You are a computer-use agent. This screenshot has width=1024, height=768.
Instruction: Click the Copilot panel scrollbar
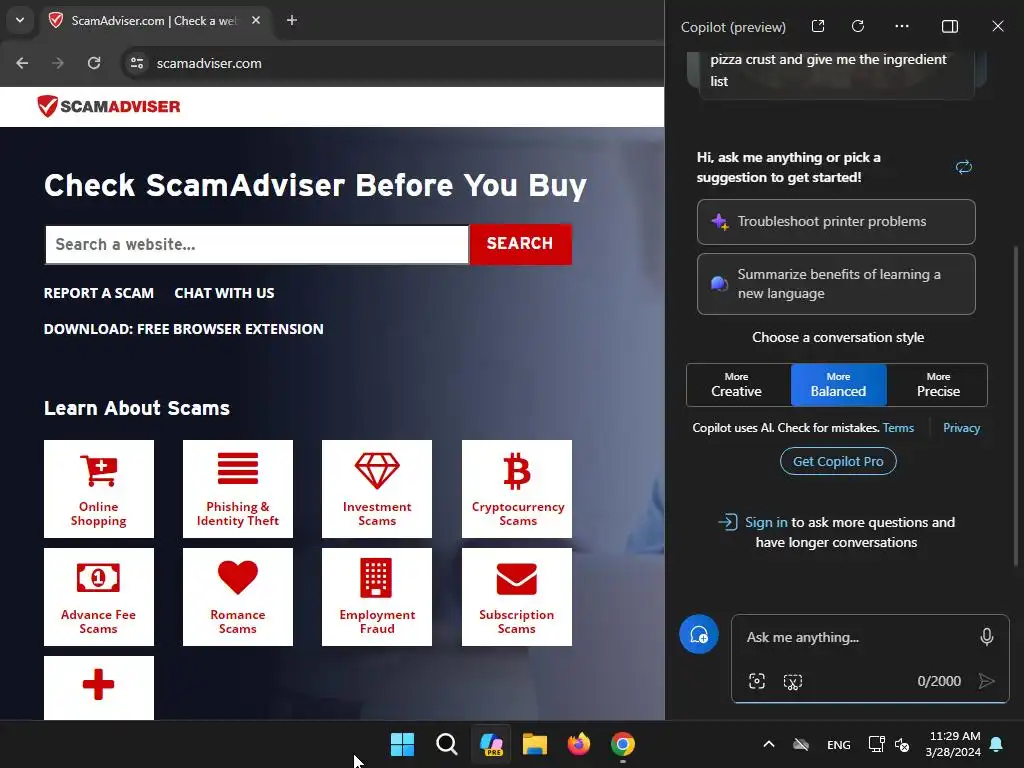coord(1016,405)
